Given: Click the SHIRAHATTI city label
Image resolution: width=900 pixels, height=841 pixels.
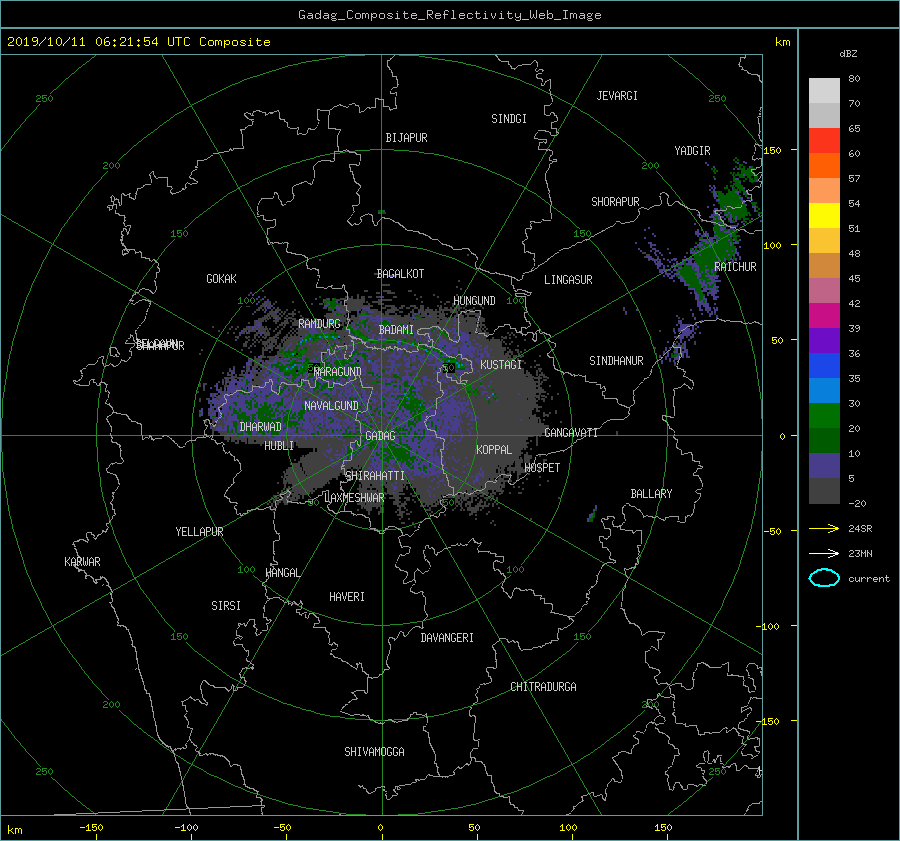Looking at the screenshot, I should pyautogui.click(x=375, y=476).
